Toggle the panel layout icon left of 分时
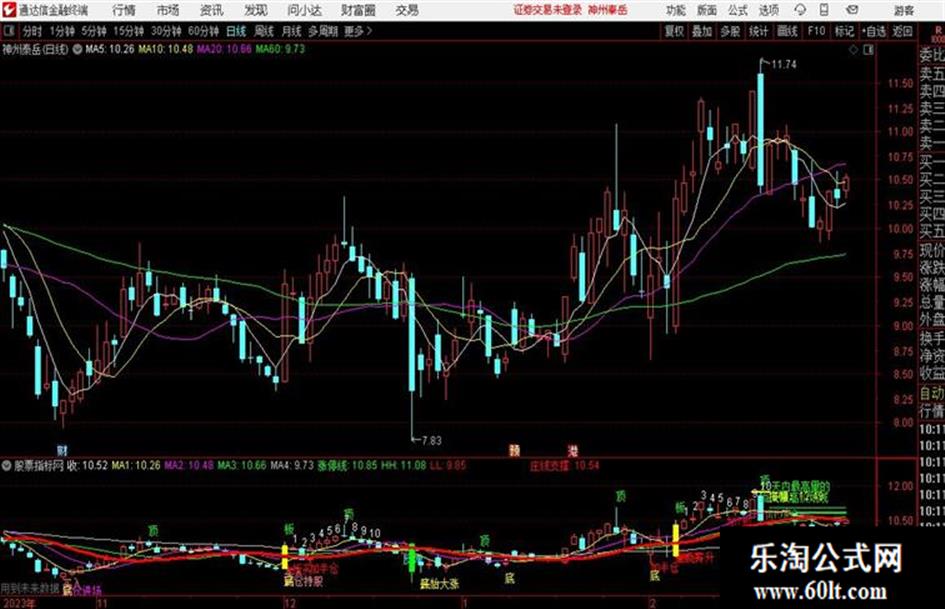This screenshot has height=609, width=945. coord(9,31)
